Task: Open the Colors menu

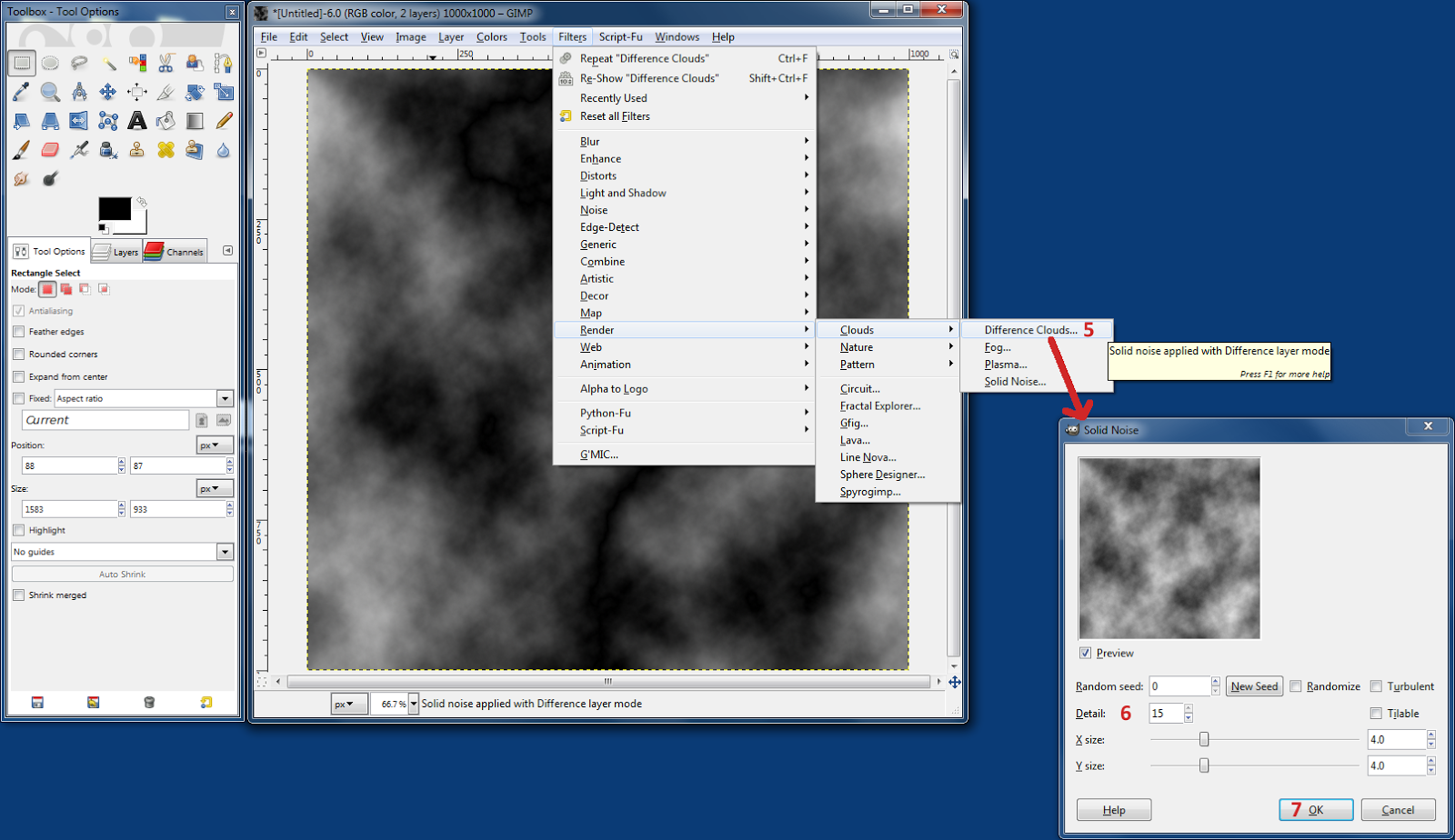Action: pyautogui.click(x=491, y=37)
